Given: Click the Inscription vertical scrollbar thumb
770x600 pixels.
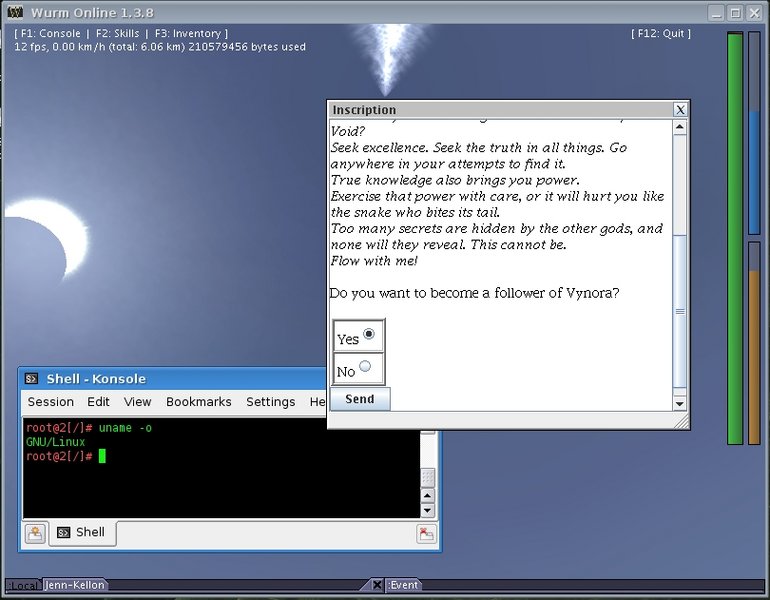Looking at the screenshot, I should (x=680, y=311).
